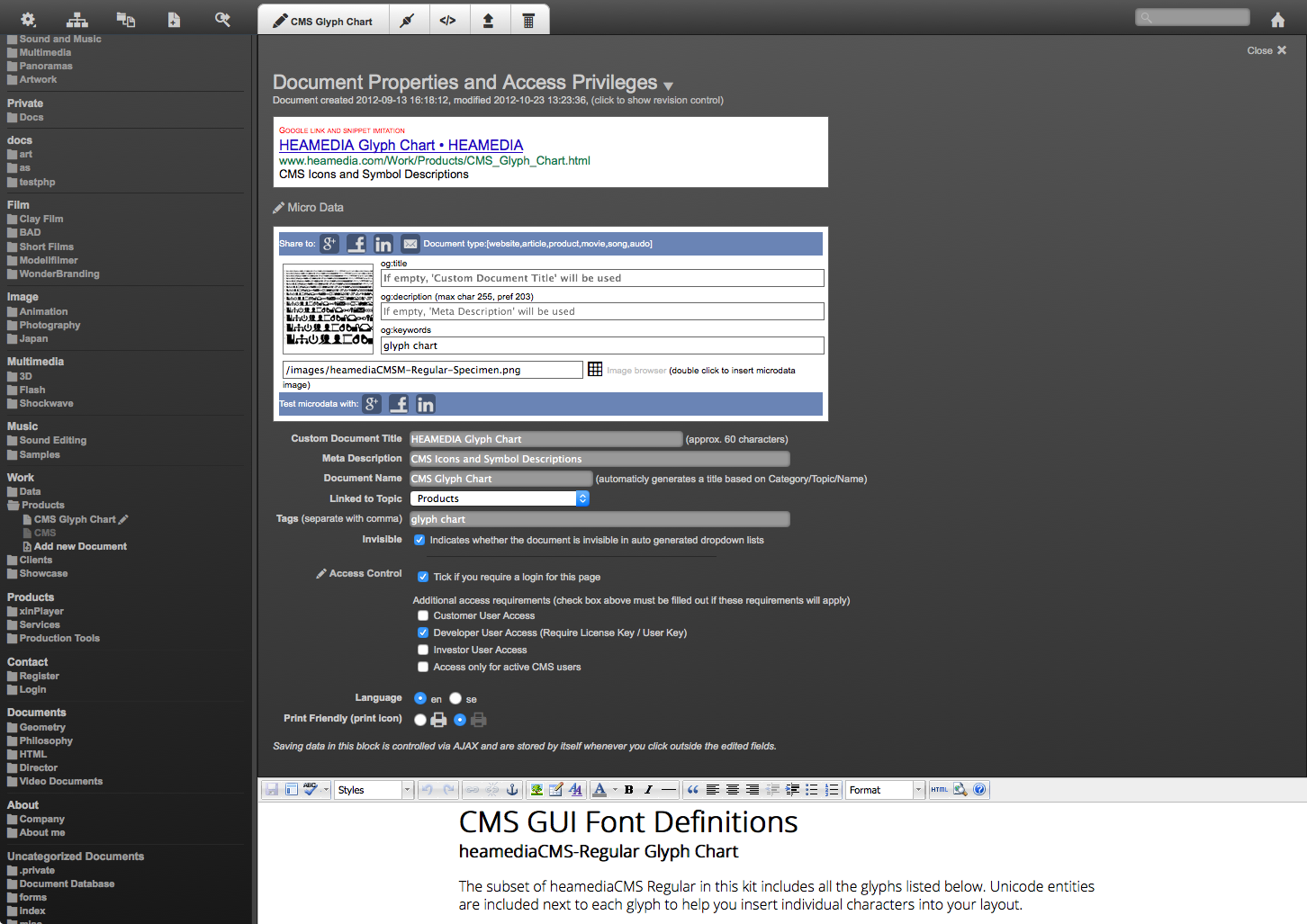Viewport: 1307px width, 924px height.
Task: Open the code view tab
Action: pyautogui.click(x=447, y=21)
